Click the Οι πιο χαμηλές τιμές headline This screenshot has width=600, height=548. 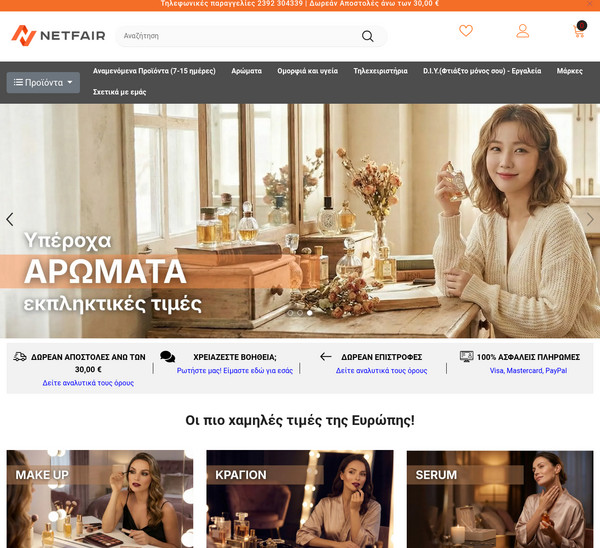[300, 421]
